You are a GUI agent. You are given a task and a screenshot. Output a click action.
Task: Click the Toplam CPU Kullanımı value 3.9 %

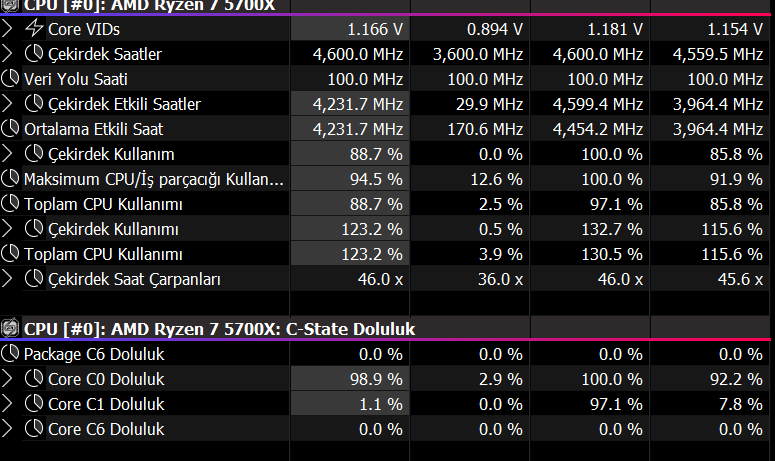(x=501, y=254)
